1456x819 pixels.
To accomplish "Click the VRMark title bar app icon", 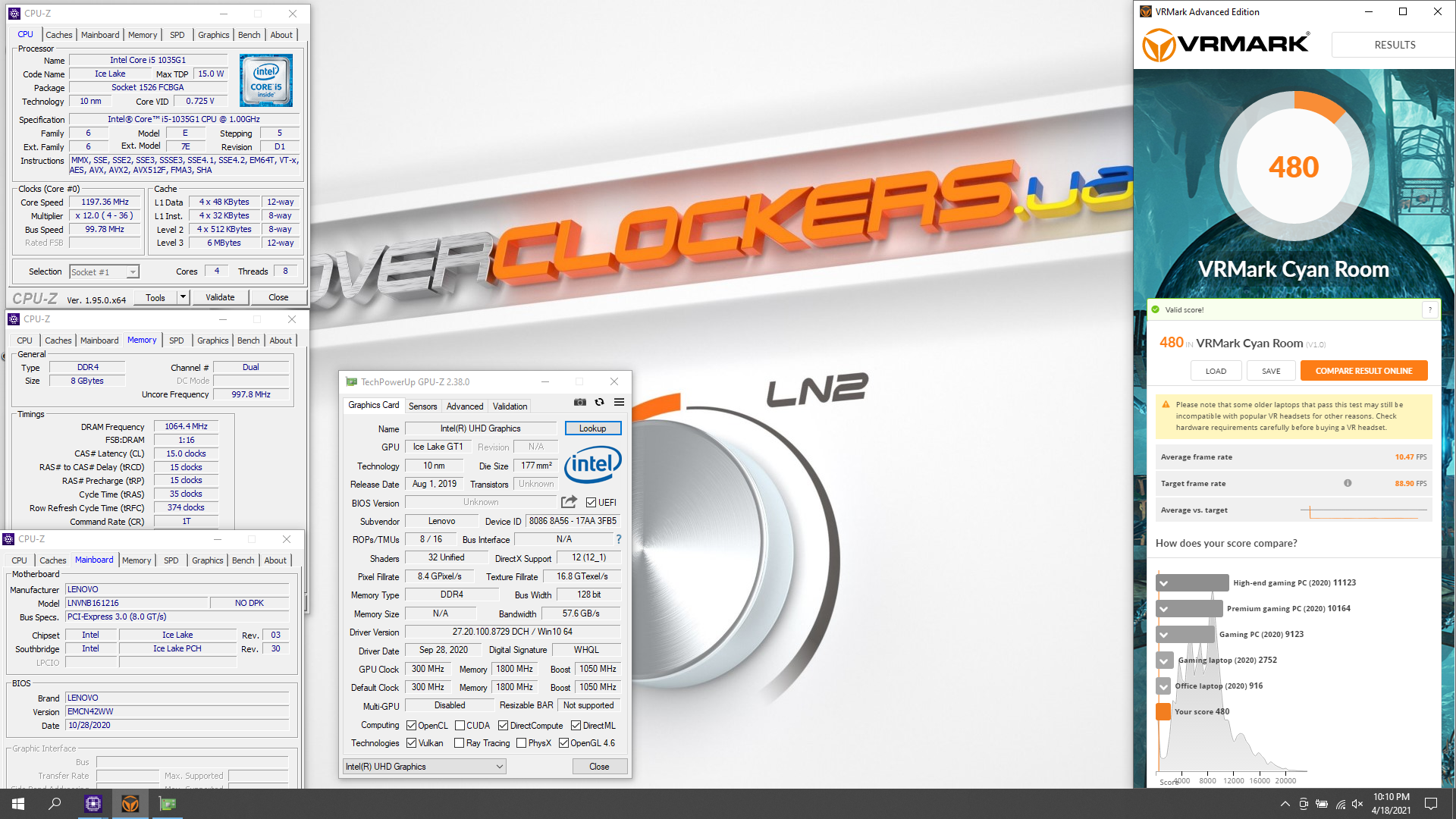I will [x=1146, y=11].
